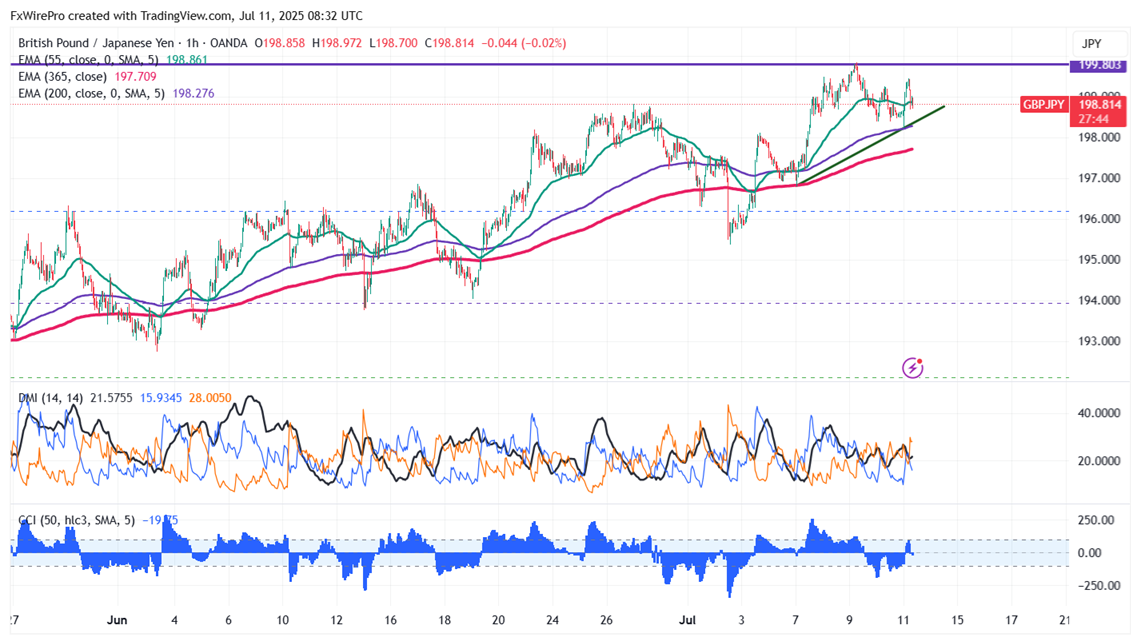Click the high price H198.972 value

click(x=337, y=43)
